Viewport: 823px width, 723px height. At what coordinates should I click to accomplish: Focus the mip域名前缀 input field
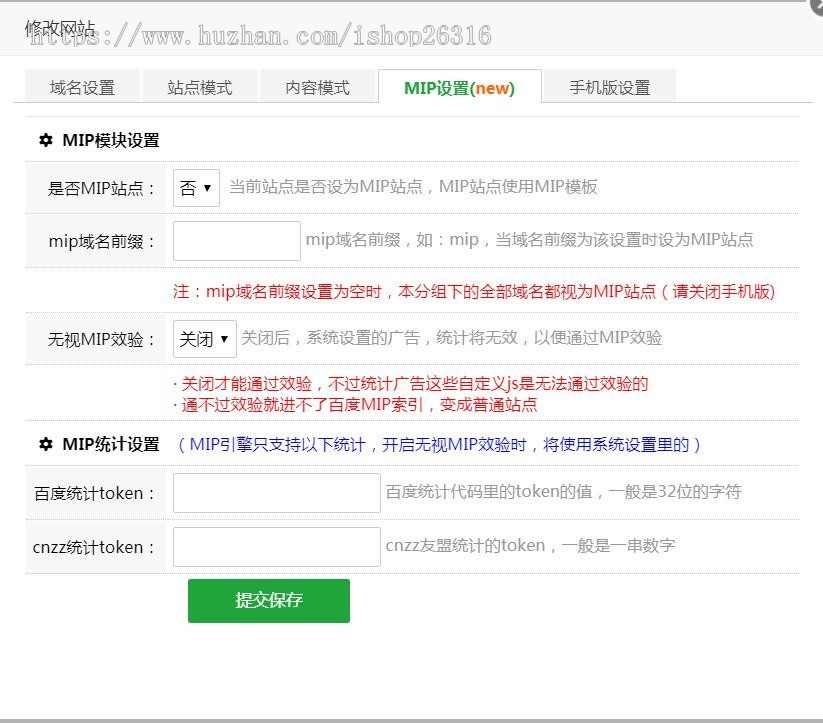pos(237,241)
